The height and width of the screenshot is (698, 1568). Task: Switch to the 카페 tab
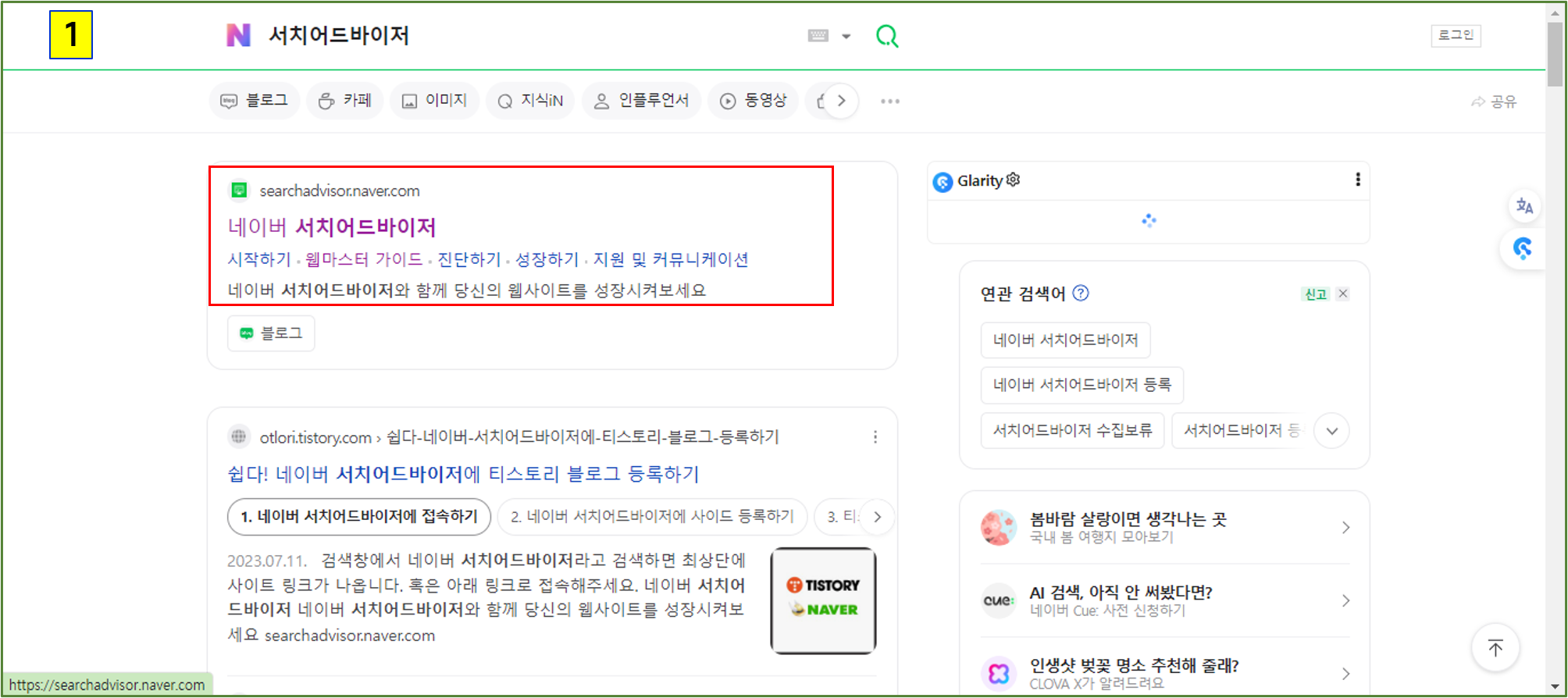tap(345, 101)
